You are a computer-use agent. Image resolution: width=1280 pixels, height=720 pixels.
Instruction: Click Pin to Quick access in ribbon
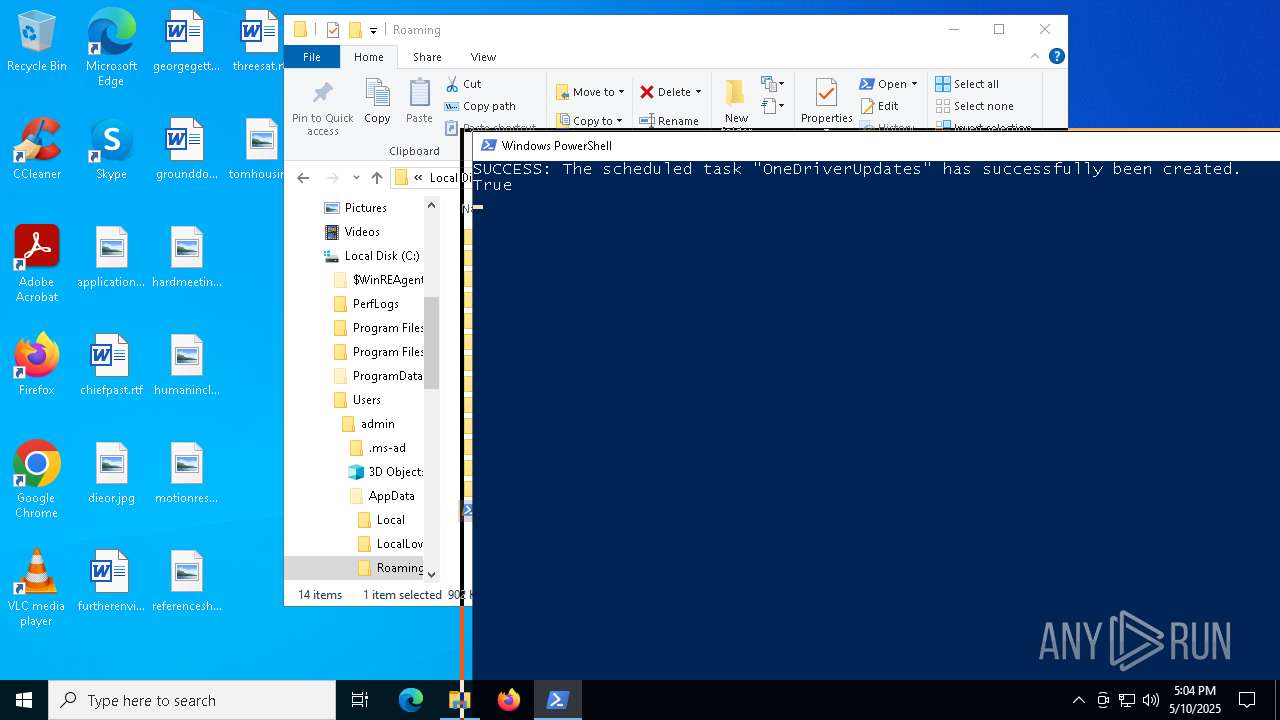(323, 108)
